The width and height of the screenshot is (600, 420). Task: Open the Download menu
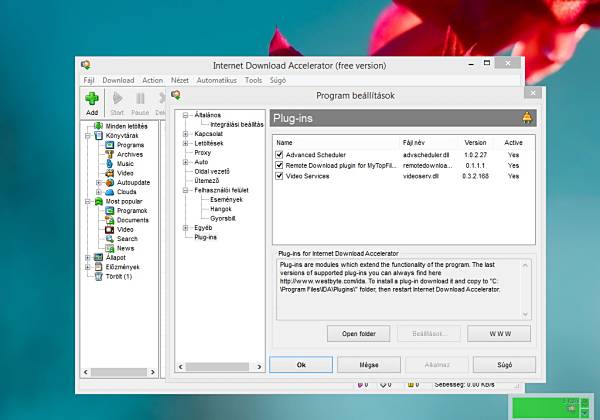[118, 80]
